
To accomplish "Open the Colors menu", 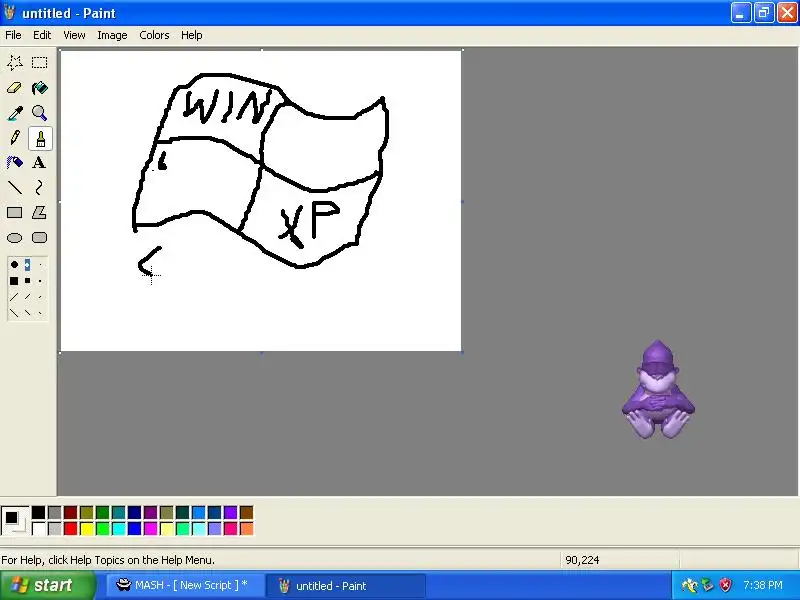I will click(x=154, y=35).
